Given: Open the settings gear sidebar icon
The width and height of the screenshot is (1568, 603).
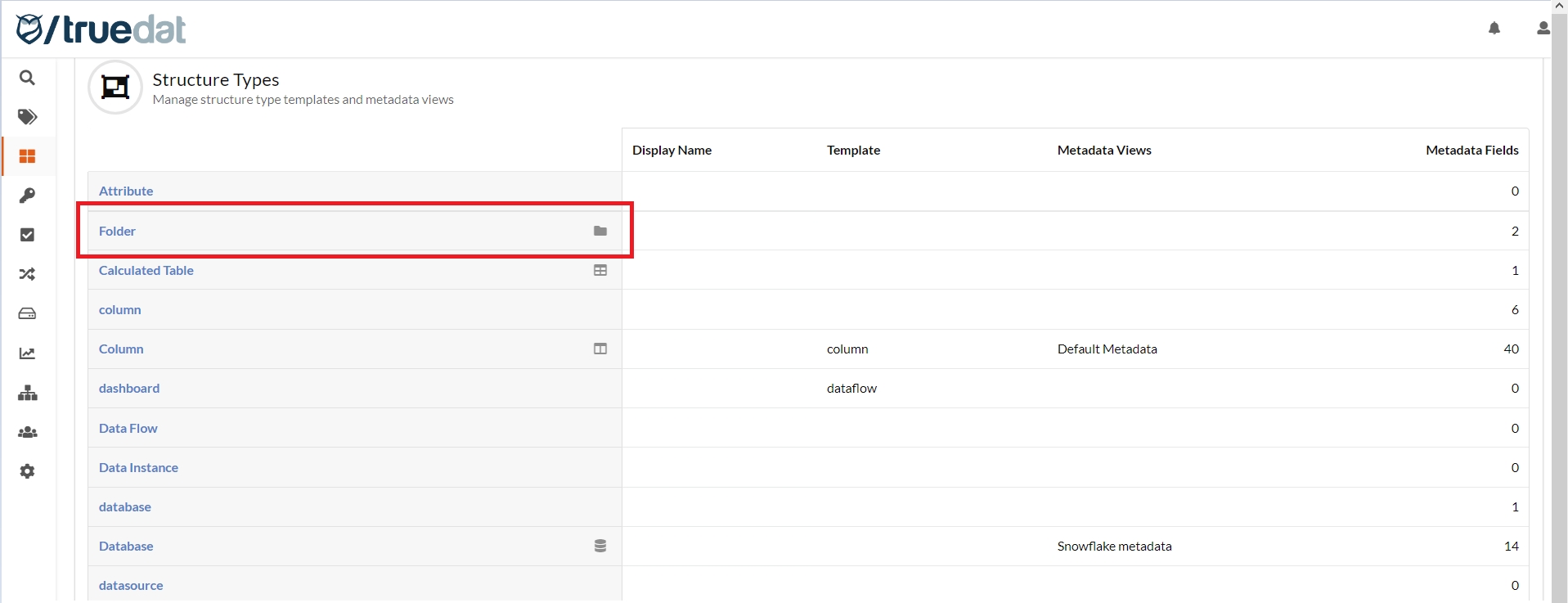Looking at the screenshot, I should coord(27,471).
